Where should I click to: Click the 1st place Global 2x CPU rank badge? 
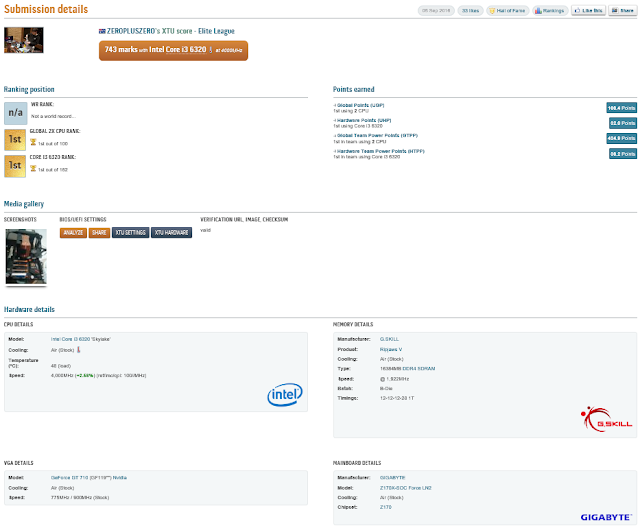coord(15,137)
